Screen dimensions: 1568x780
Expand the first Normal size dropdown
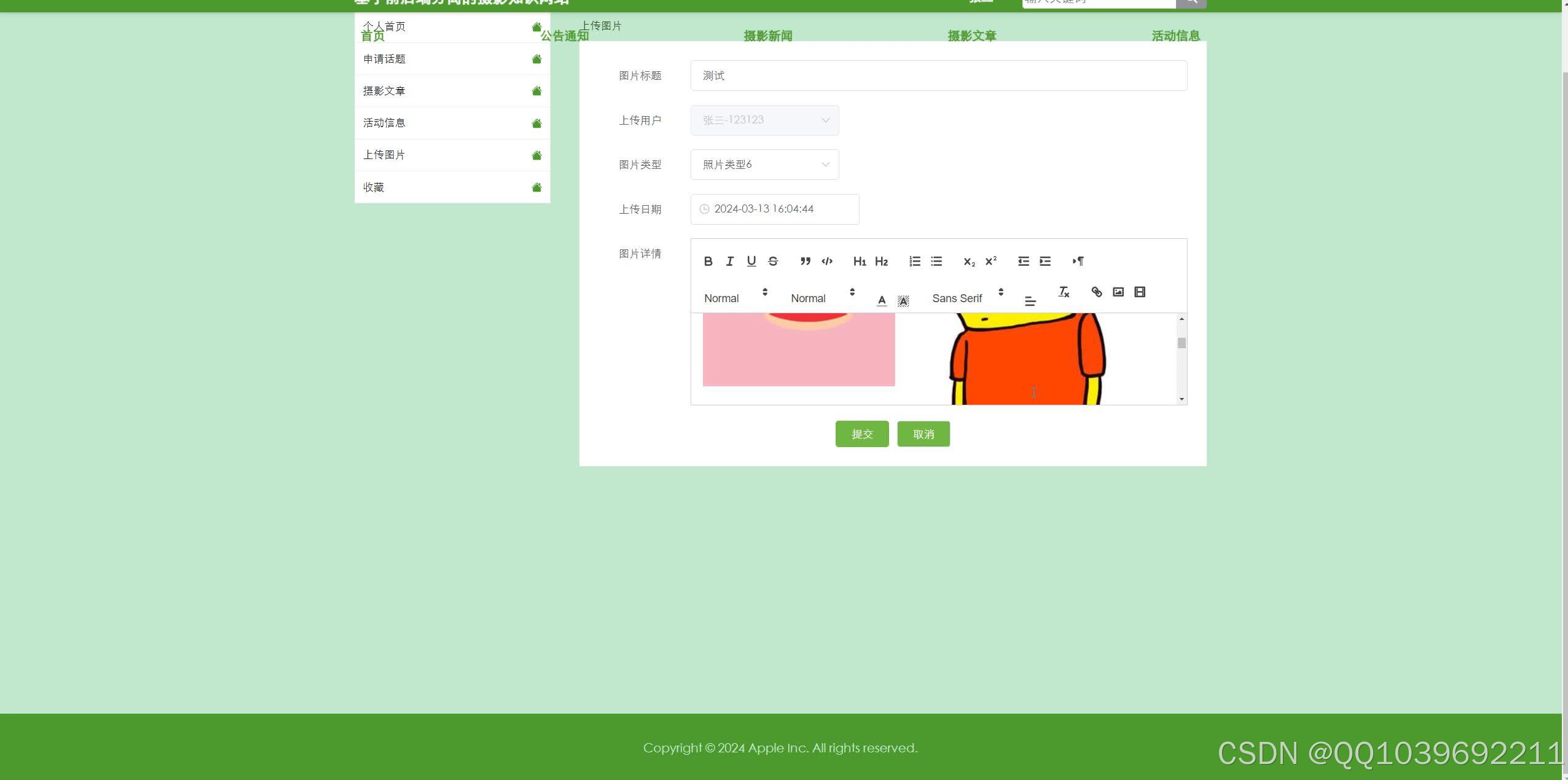pyautogui.click(x=735, y=298)
